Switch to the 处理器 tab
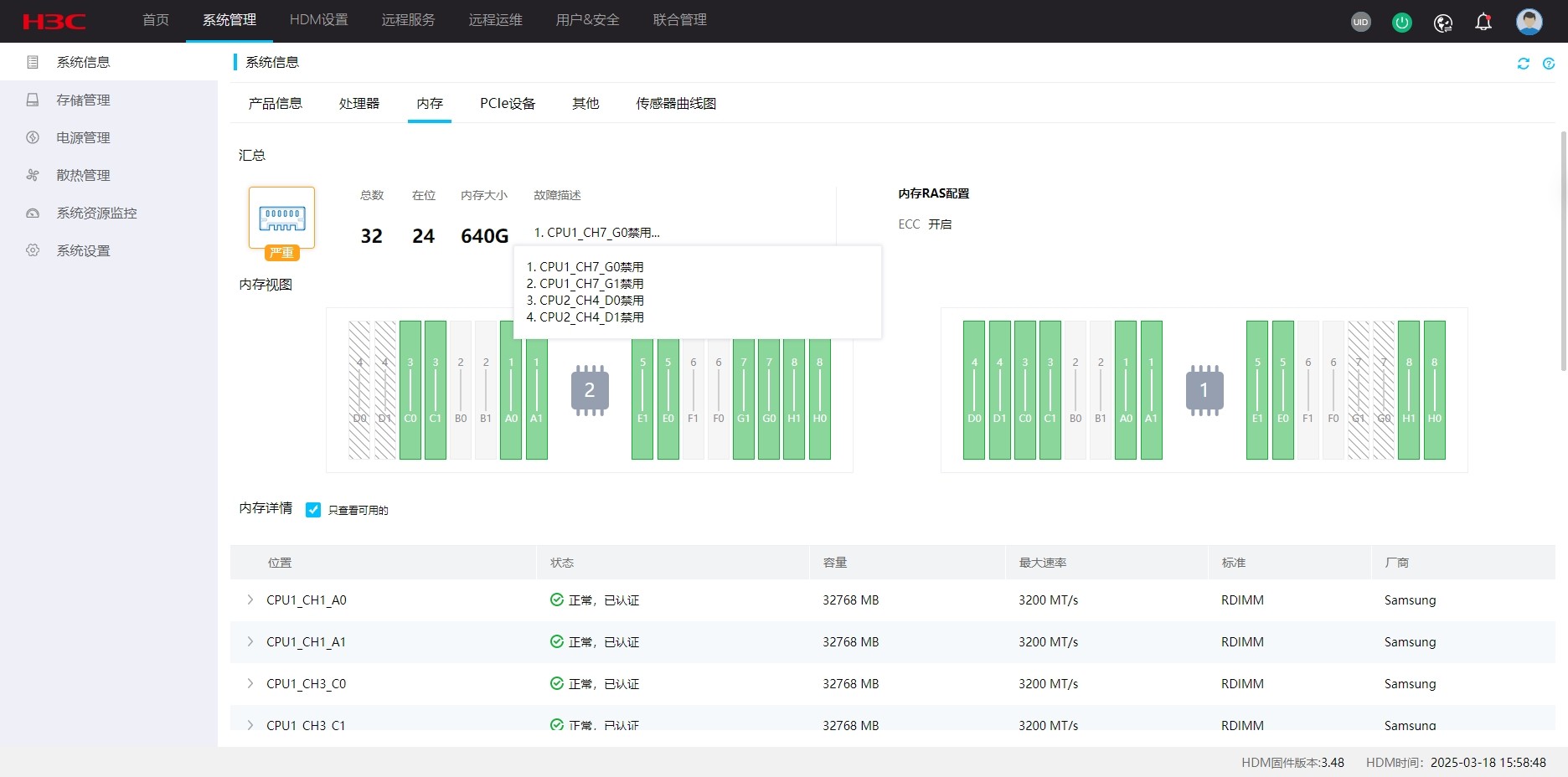Viewport: 1568px width, 777px height. point(358,103)
